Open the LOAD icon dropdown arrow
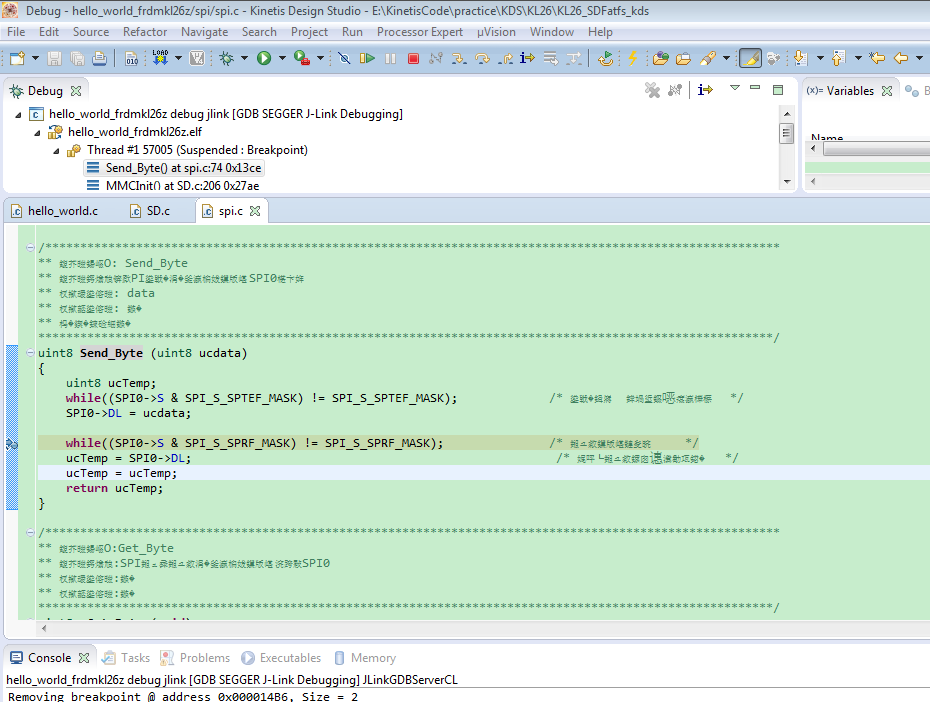Screen dimensions: 930x702 pyautogui.click(x=178, y=58)
